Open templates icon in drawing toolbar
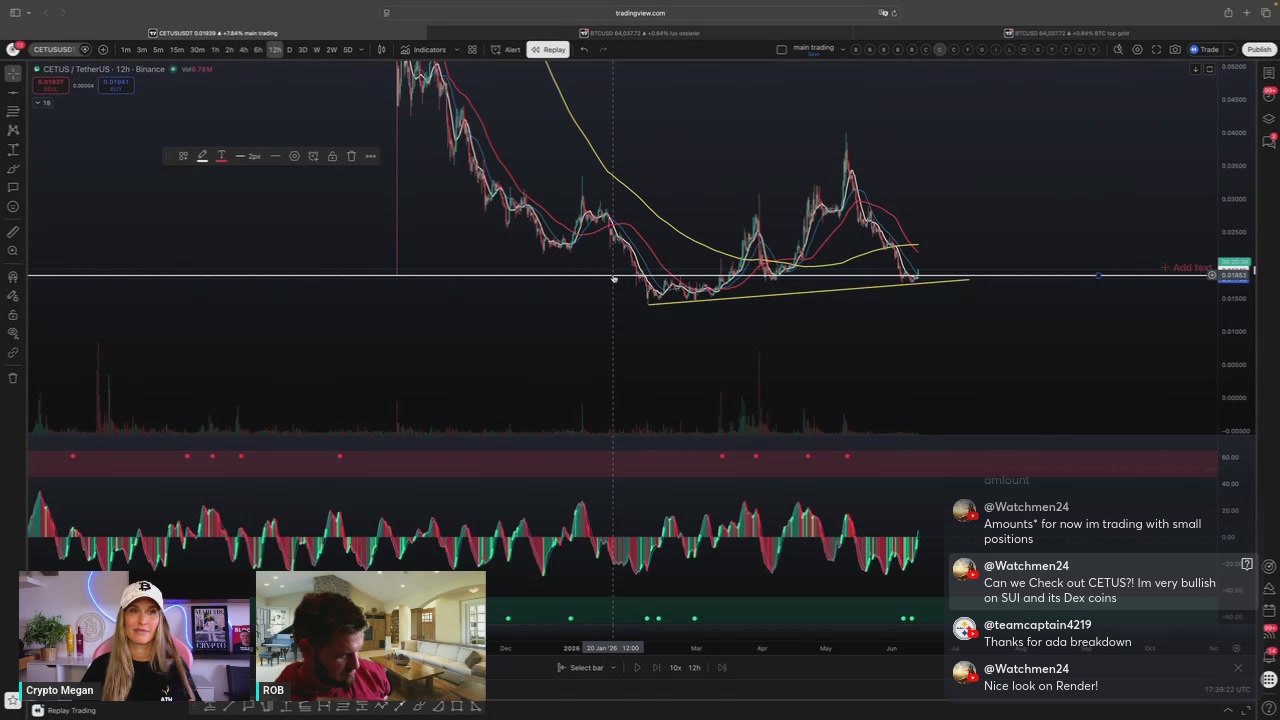 [183, 156]
